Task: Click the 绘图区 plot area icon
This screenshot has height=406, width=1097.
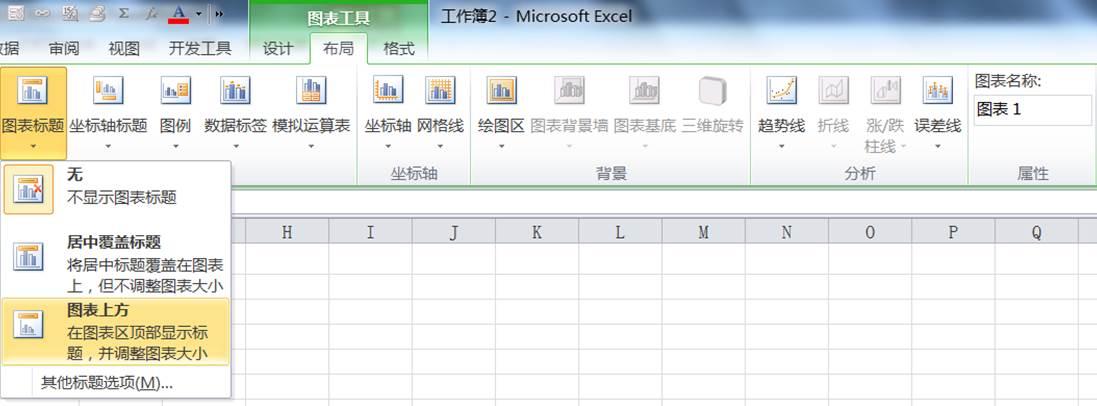Action: click(502, 91)
